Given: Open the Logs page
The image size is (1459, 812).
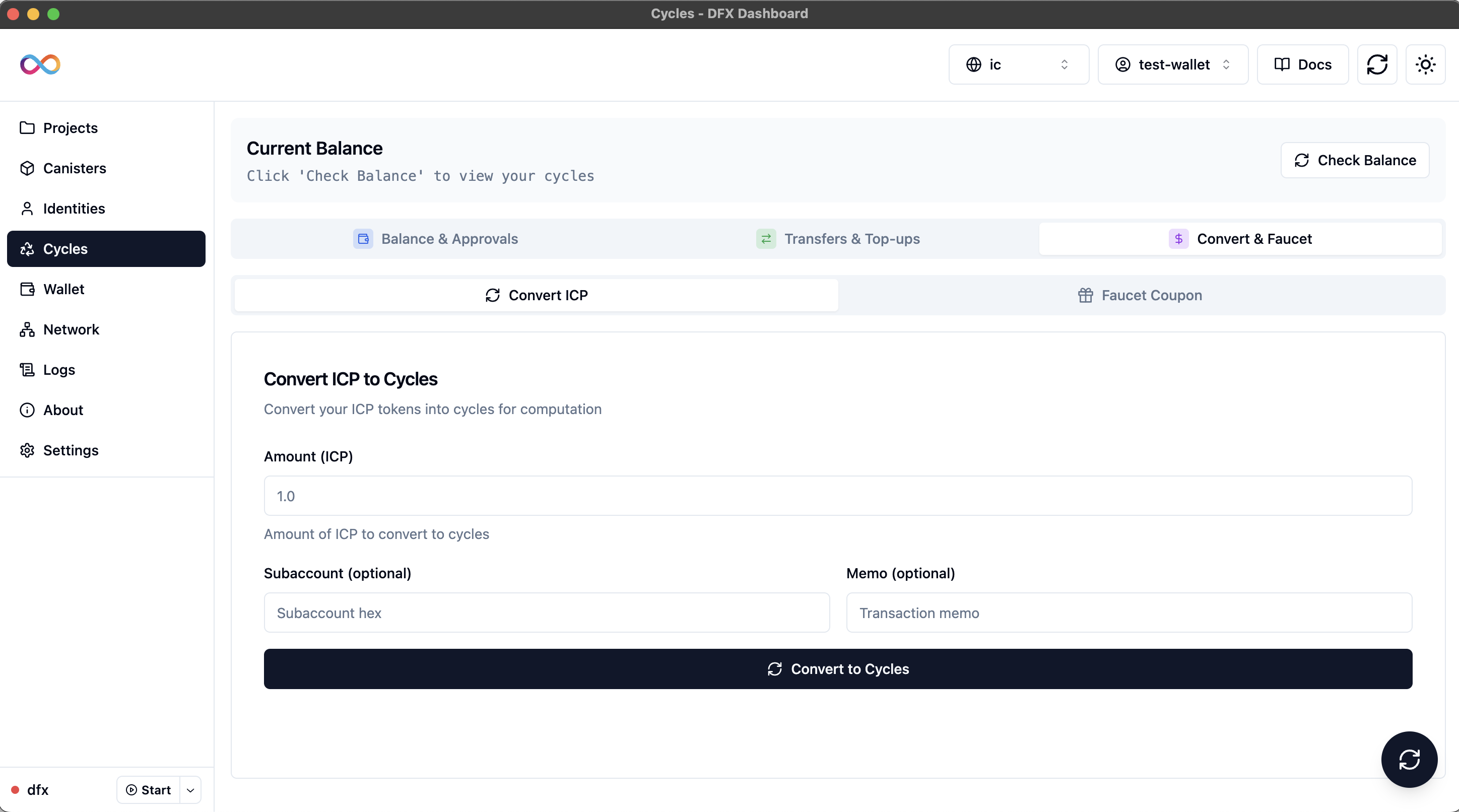Looking at the screenshot, I should coord(59,369).
